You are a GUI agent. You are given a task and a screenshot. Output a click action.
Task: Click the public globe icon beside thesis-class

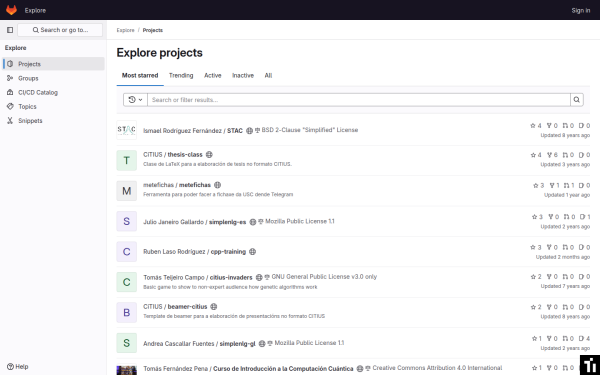[209, 155]
